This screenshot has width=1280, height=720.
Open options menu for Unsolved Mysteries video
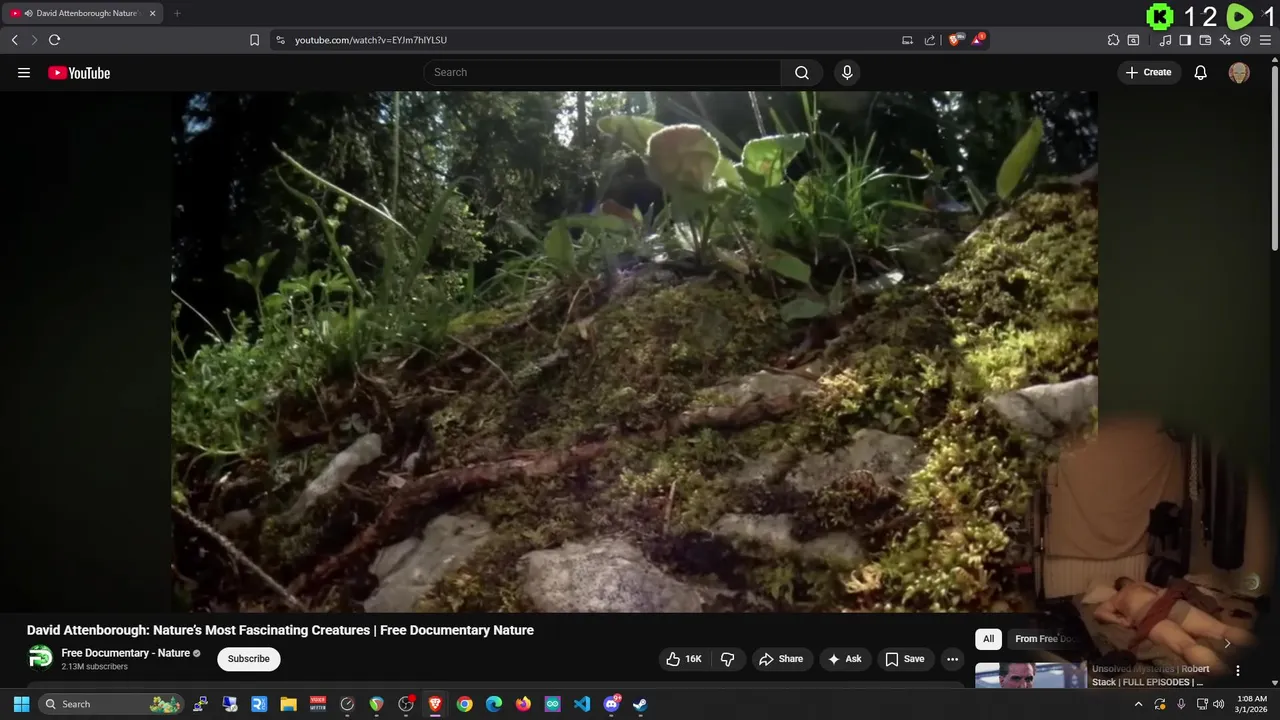click(x=1238, y=671)
